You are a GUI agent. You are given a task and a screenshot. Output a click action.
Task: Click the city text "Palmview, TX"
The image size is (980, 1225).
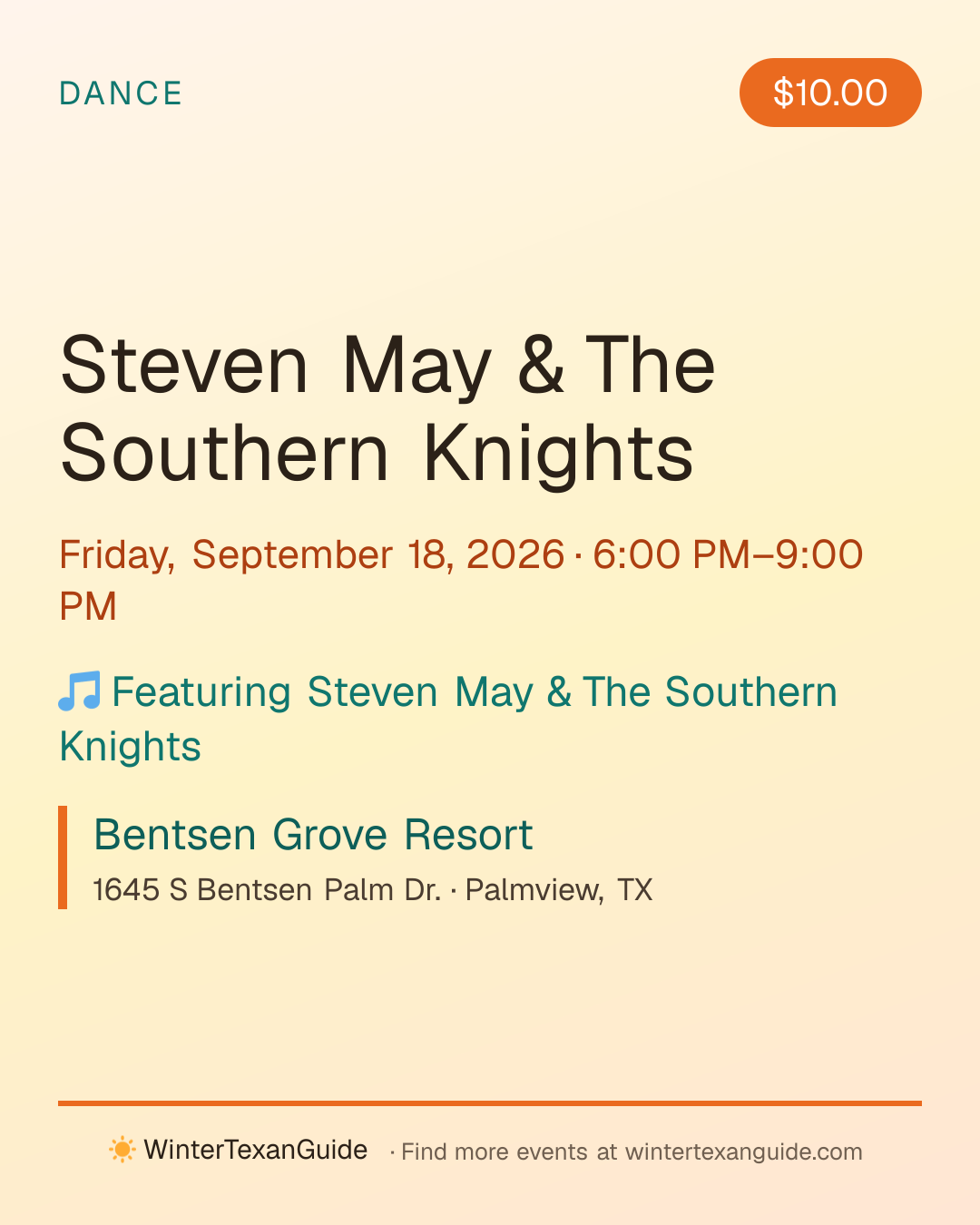click(x=559, y=890)
